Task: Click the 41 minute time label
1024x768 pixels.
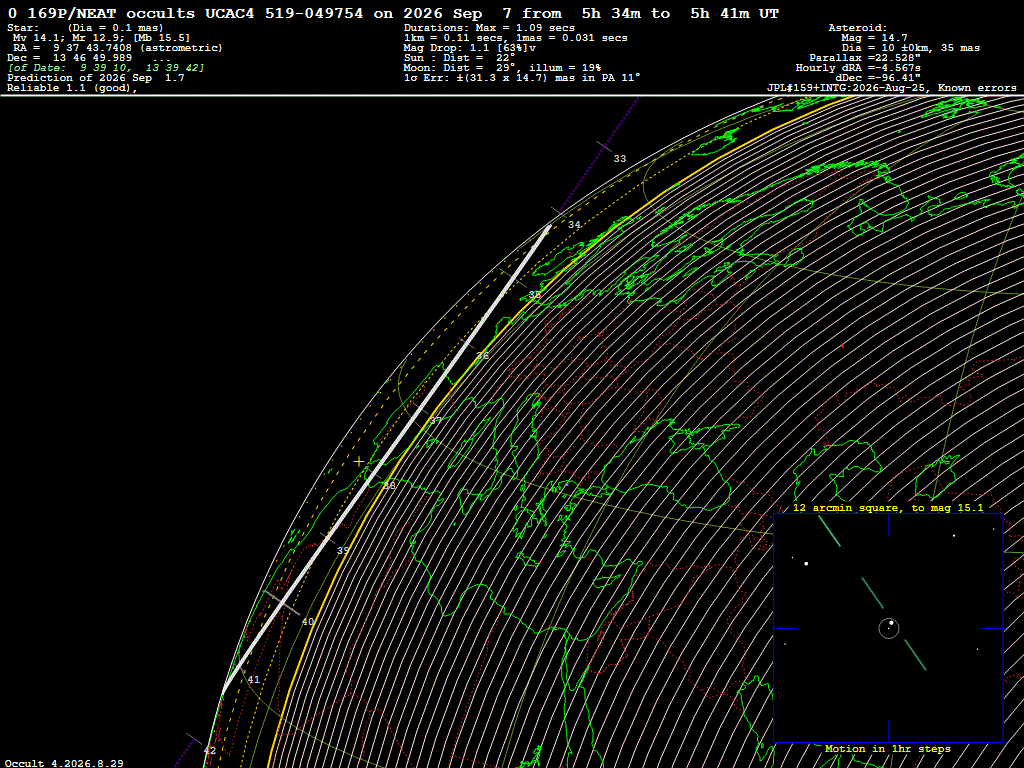Action: (253, 680)
